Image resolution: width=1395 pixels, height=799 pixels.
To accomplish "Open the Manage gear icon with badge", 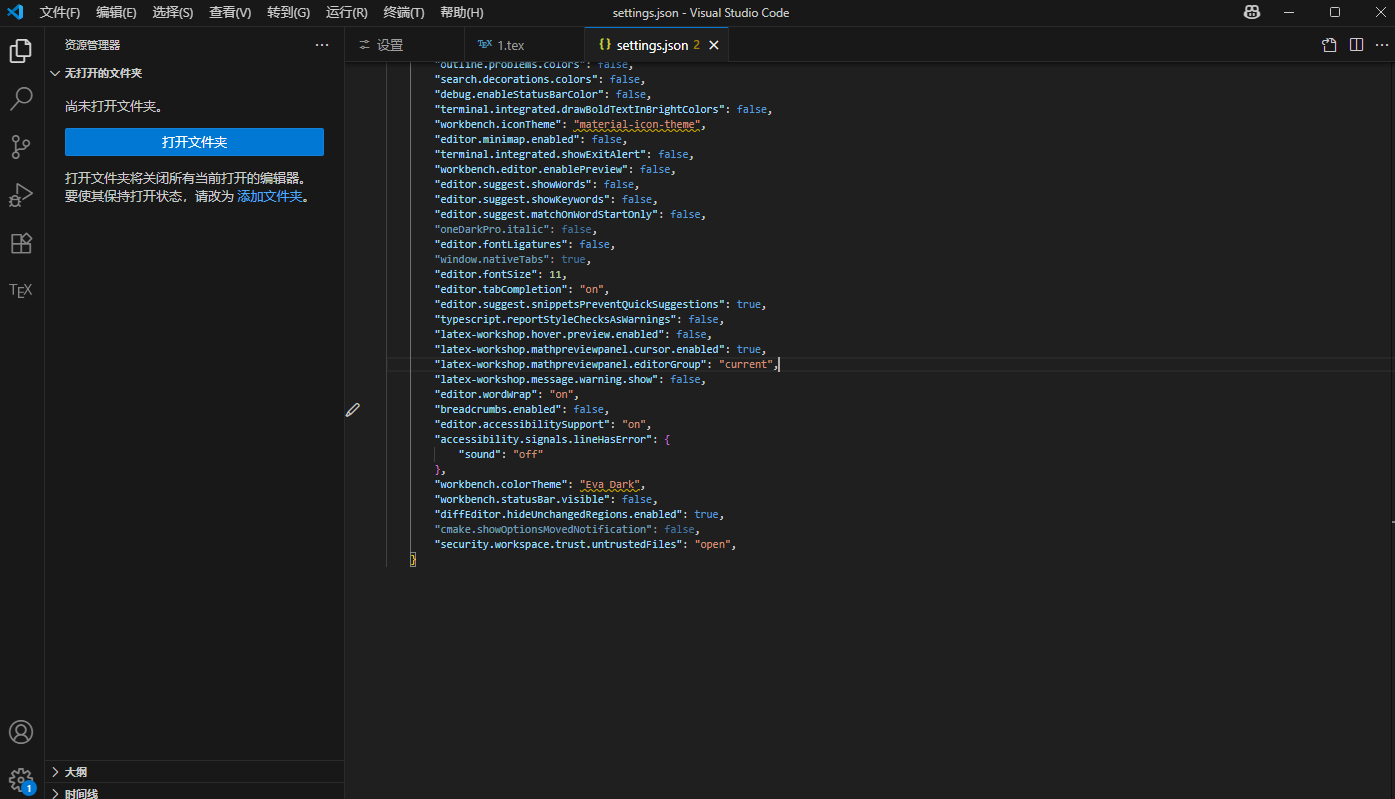I will point(21,780).
